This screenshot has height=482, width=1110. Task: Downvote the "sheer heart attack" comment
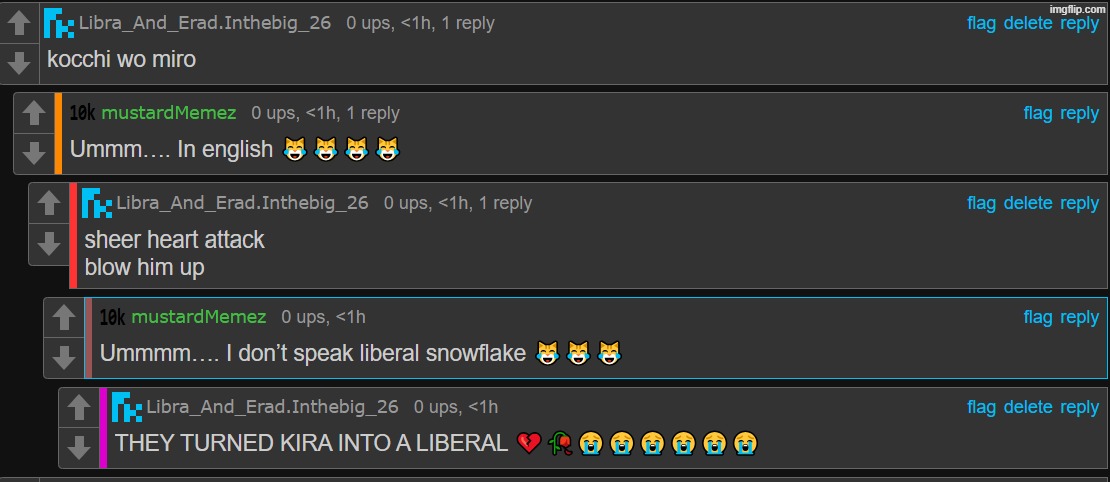coord(49,244)
